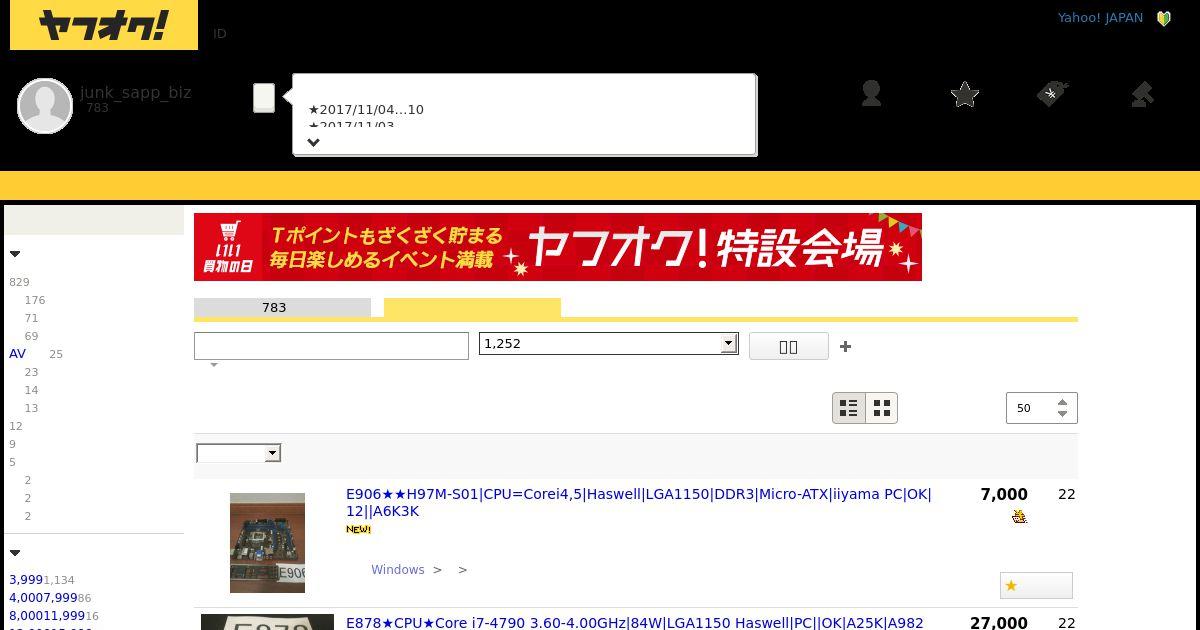Open thumbnail of E906 motherboard listing

point(267,543)
